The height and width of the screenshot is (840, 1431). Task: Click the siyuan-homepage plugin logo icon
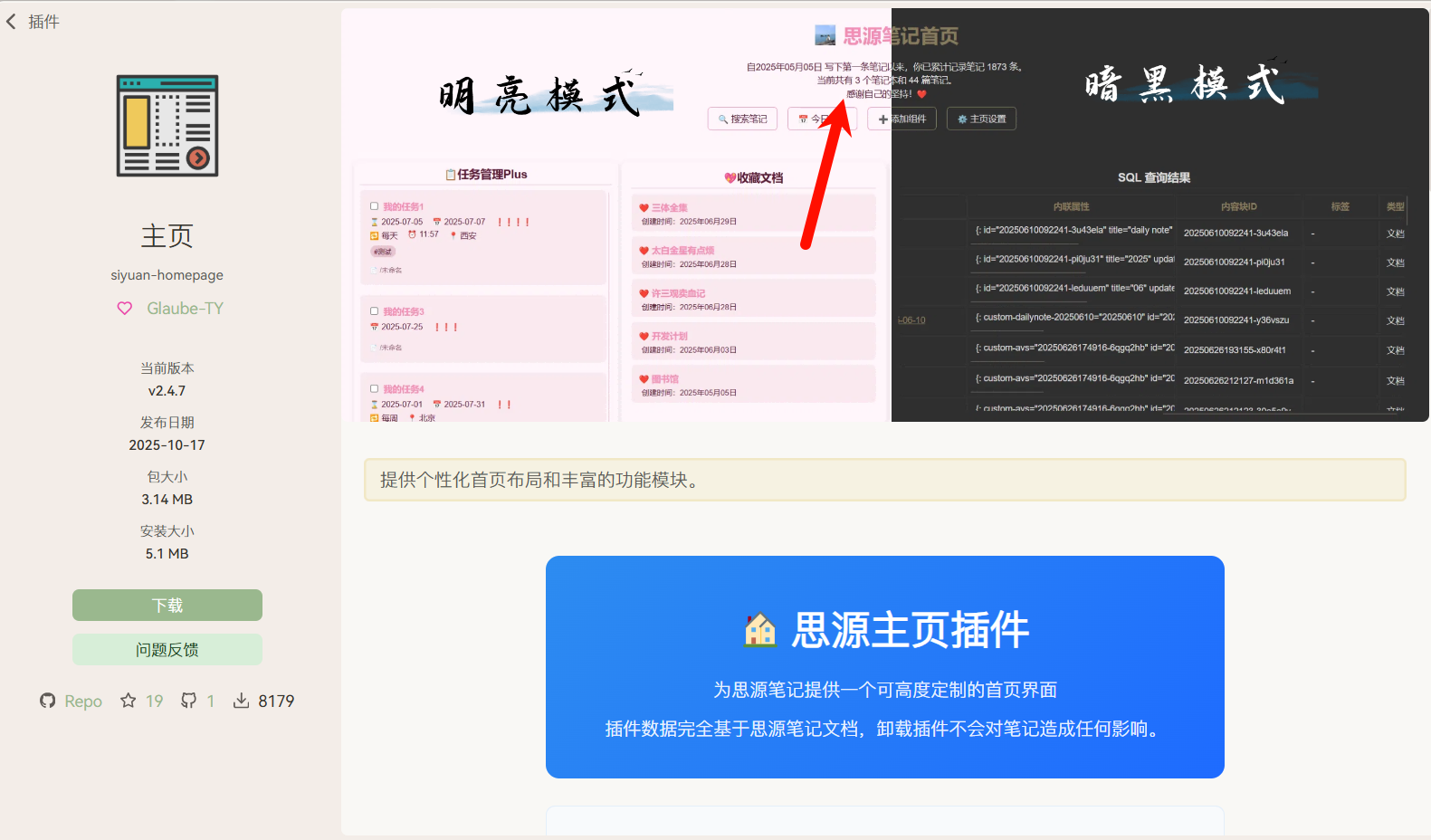pos(167,126)
